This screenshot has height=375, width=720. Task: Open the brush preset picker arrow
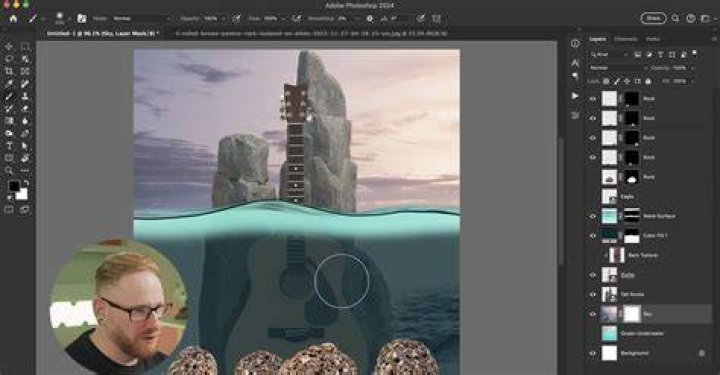(69, 18)
